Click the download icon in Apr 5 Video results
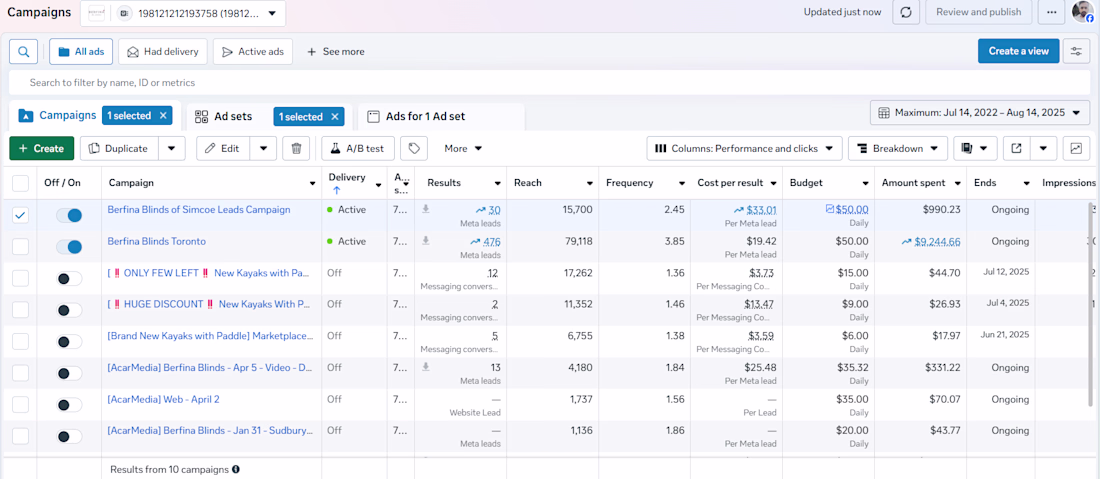Viewport: 1100px width, 479px height. (424, 367)
